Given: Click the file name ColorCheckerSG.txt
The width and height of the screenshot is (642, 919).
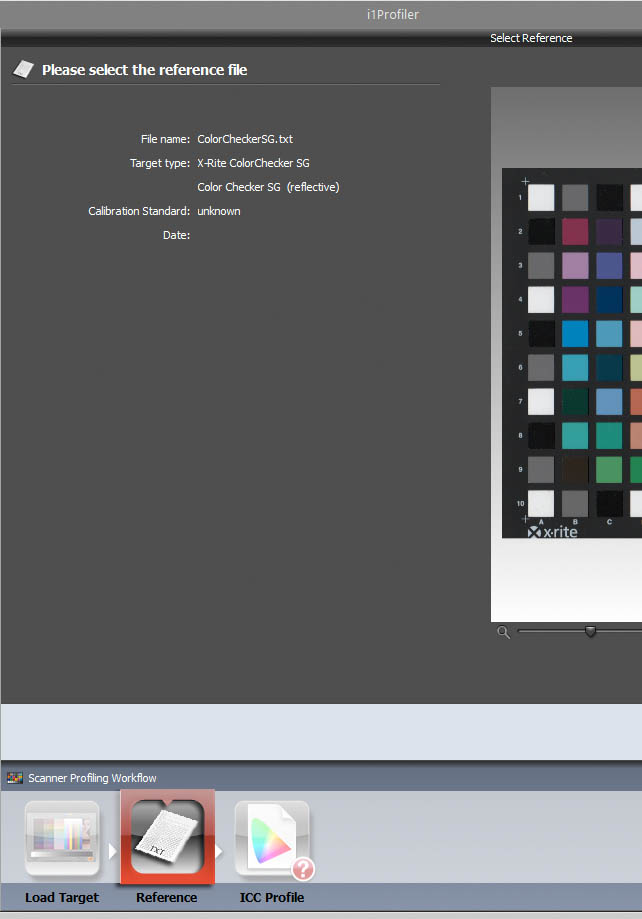Looking at the screenshot, I should point(245,139).
